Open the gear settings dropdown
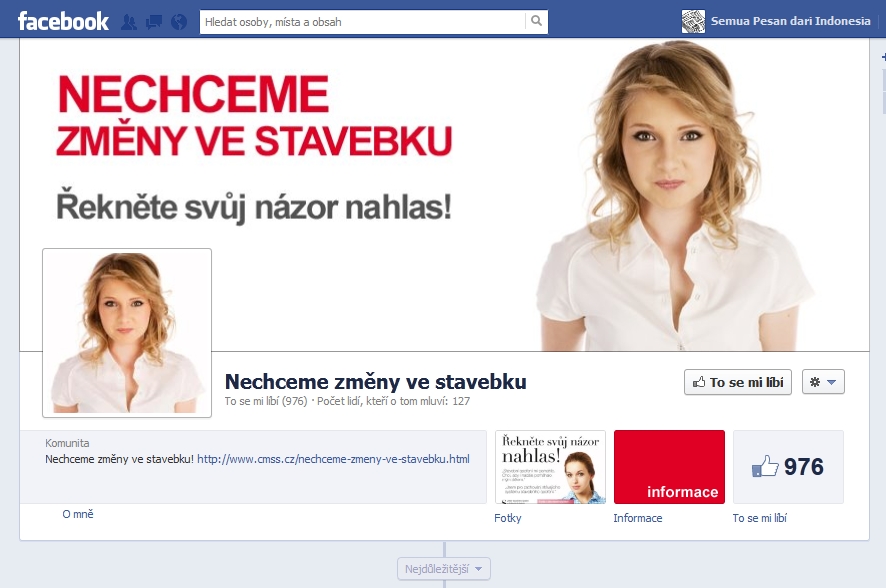The image size is (886, 588). tap(823, 382)
